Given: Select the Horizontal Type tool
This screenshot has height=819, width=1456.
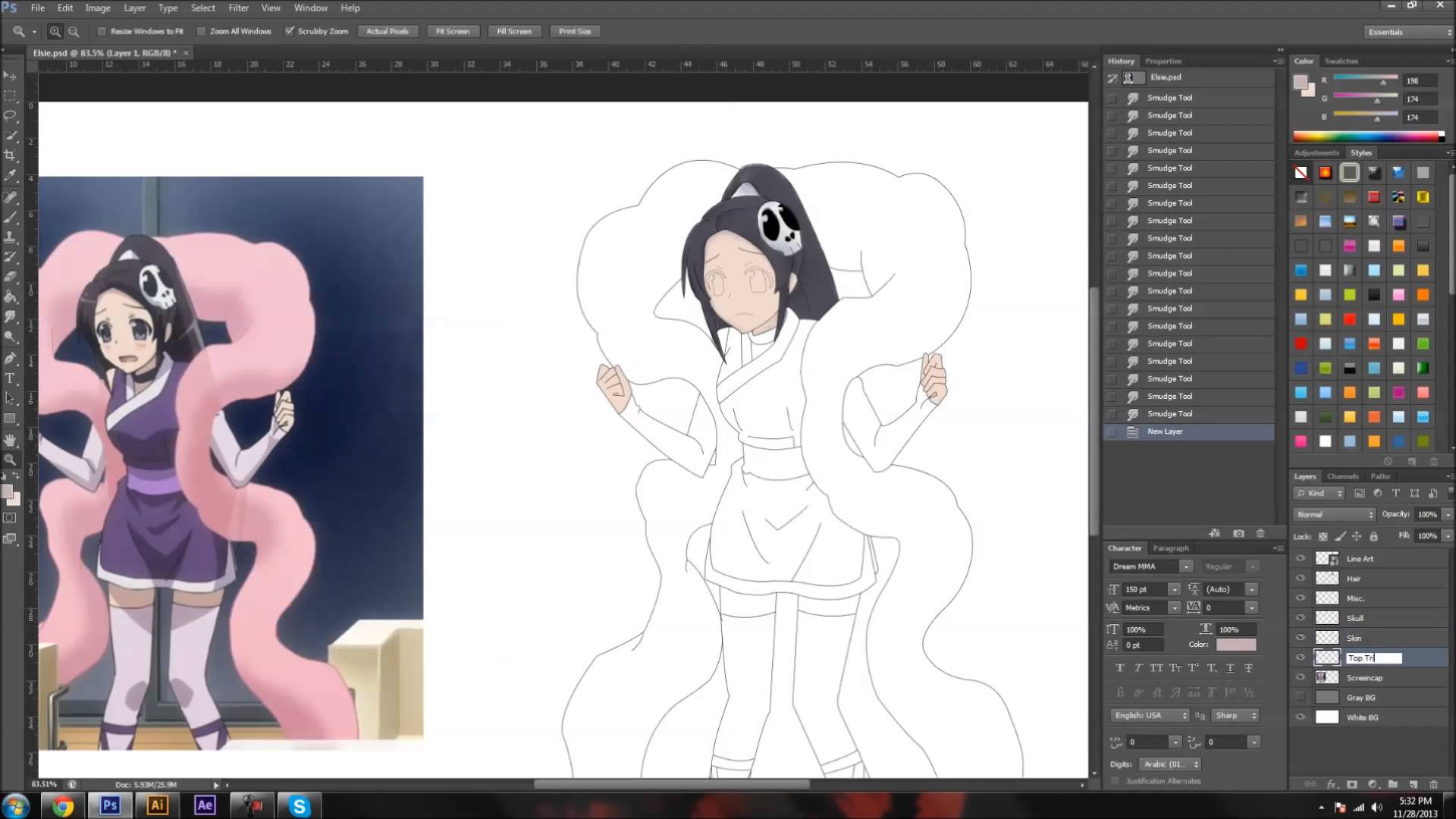Looking at the screenshot, I should click(x=11, y=378).
